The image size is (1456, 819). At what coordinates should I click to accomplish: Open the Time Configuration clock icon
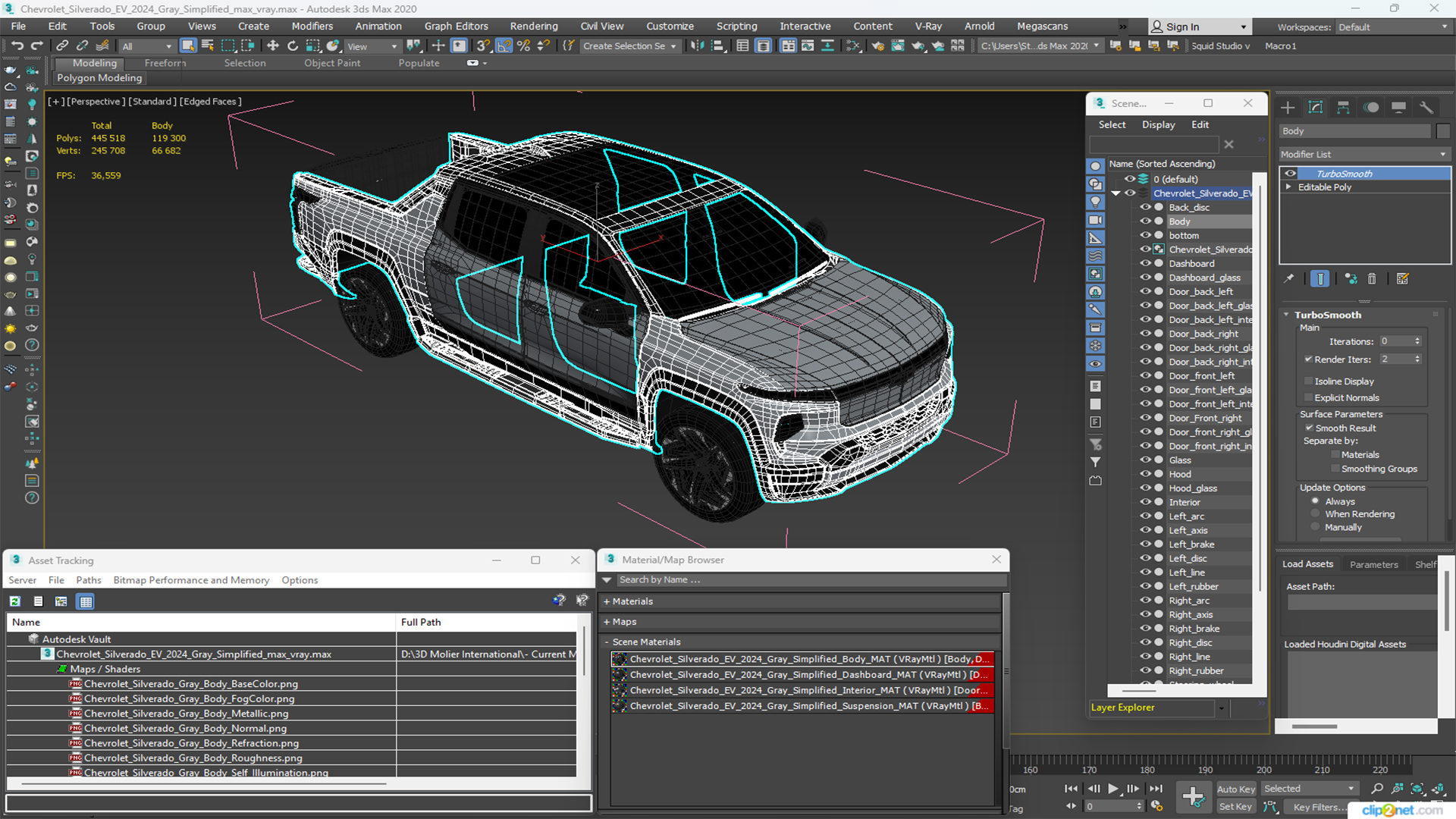pos(1156,806)
